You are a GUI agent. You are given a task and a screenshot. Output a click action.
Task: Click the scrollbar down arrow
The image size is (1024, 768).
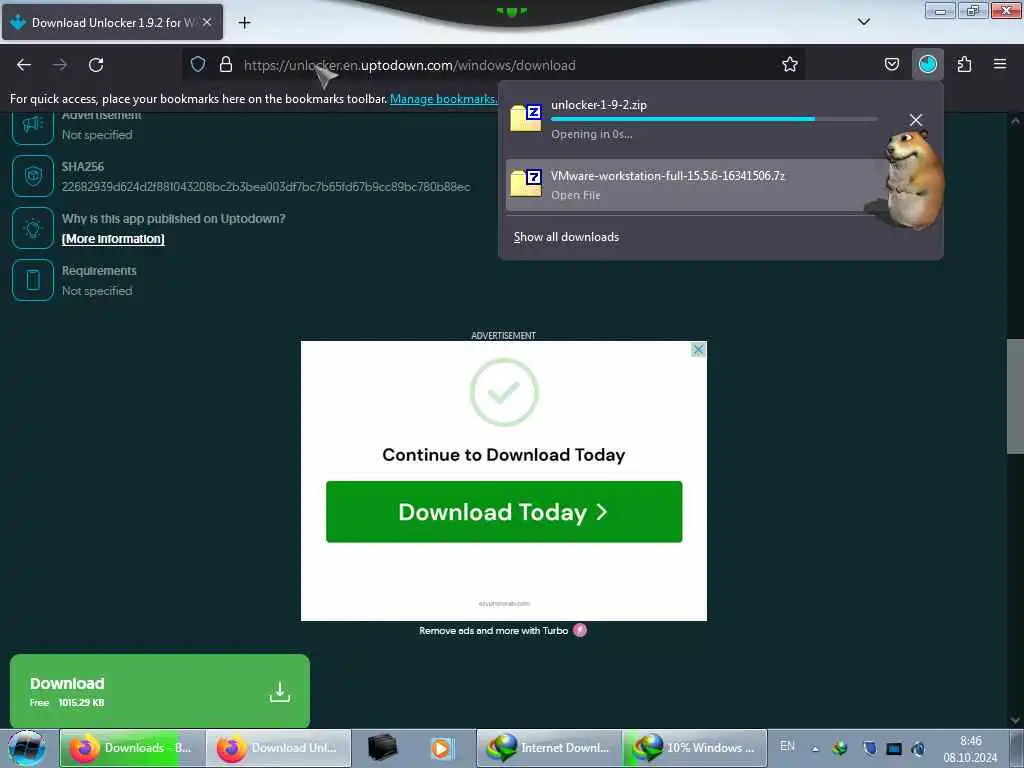pyautogui.click(x=1015, y=720)
